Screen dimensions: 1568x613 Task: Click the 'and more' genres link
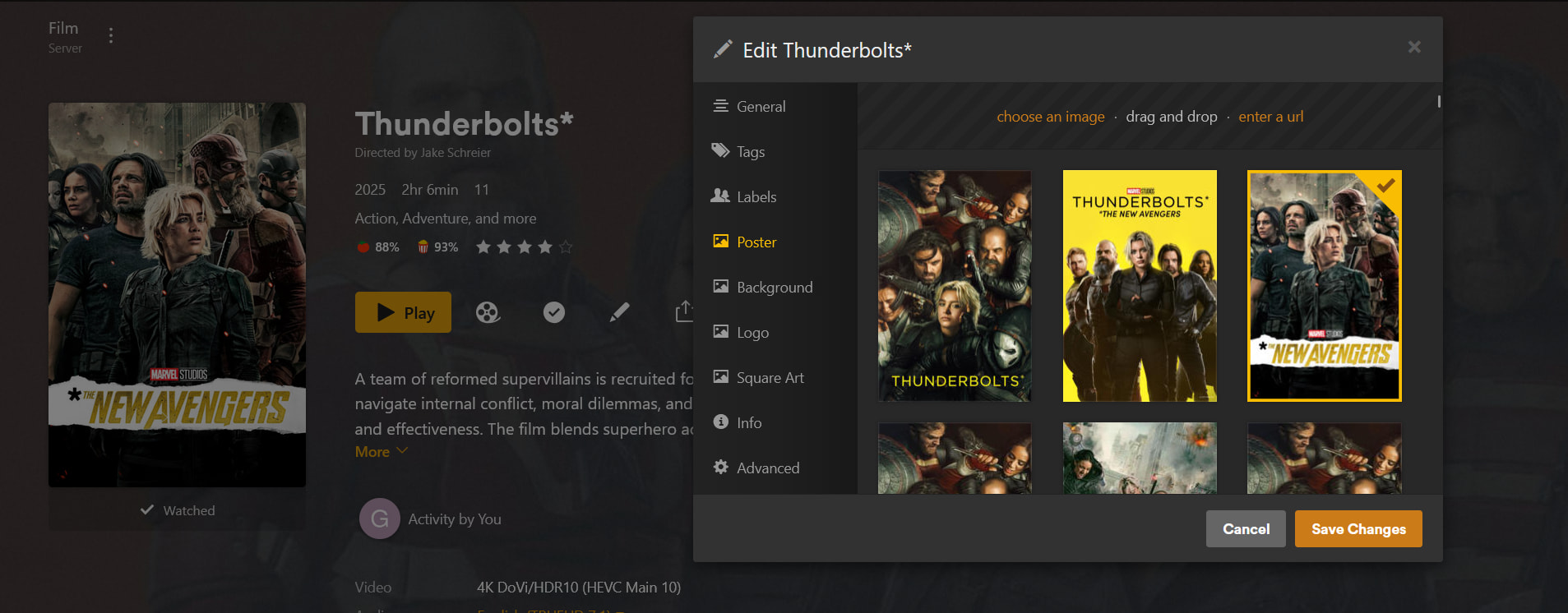[x=506, y=219]
